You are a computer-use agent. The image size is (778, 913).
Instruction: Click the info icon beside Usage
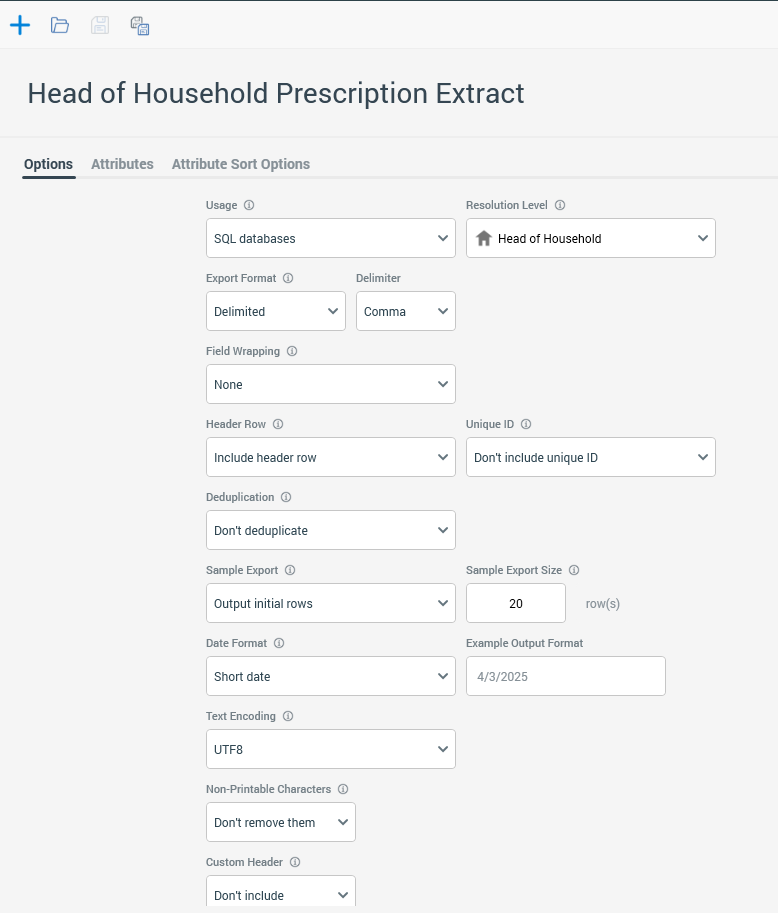point(249,205)
